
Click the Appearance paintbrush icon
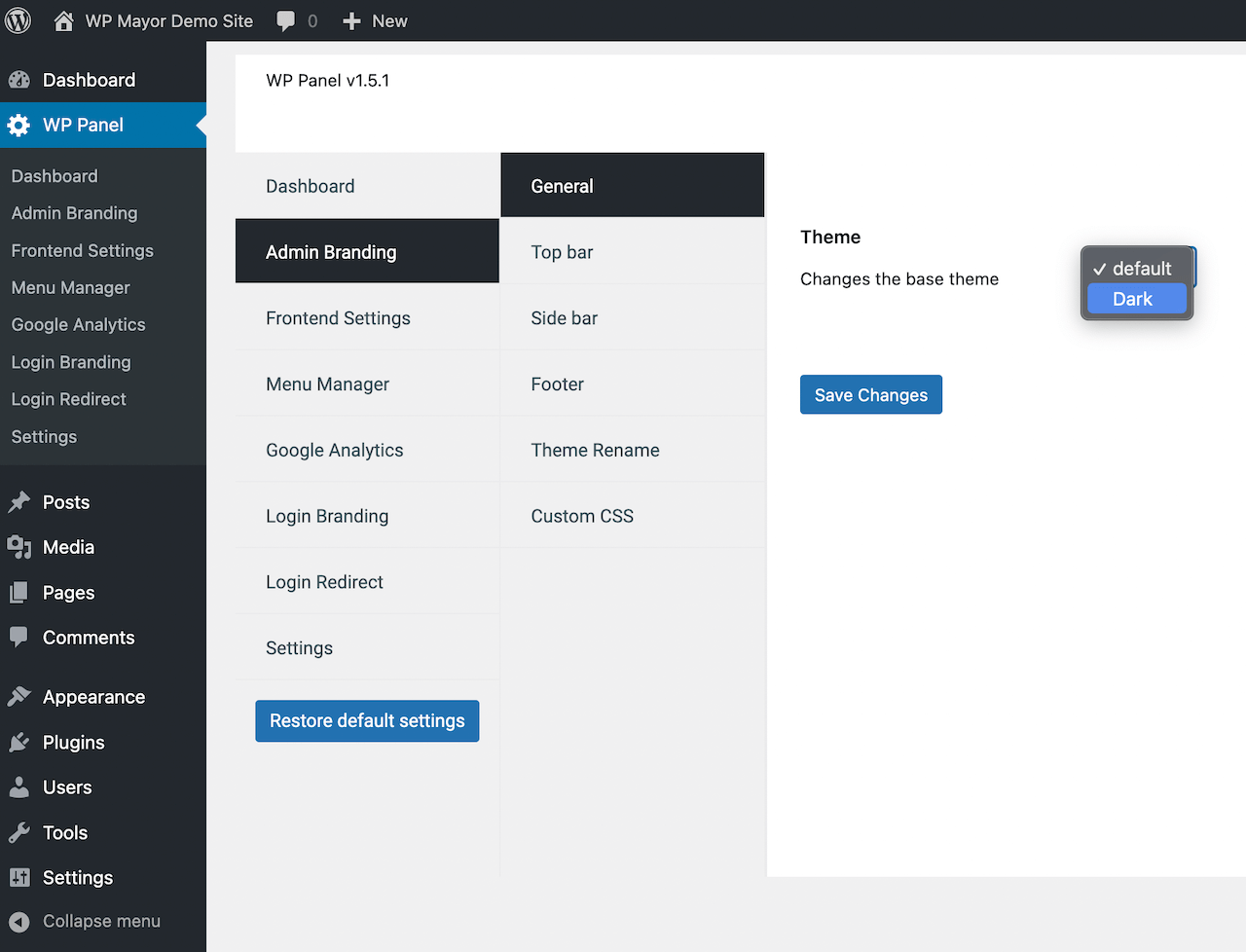18,697
